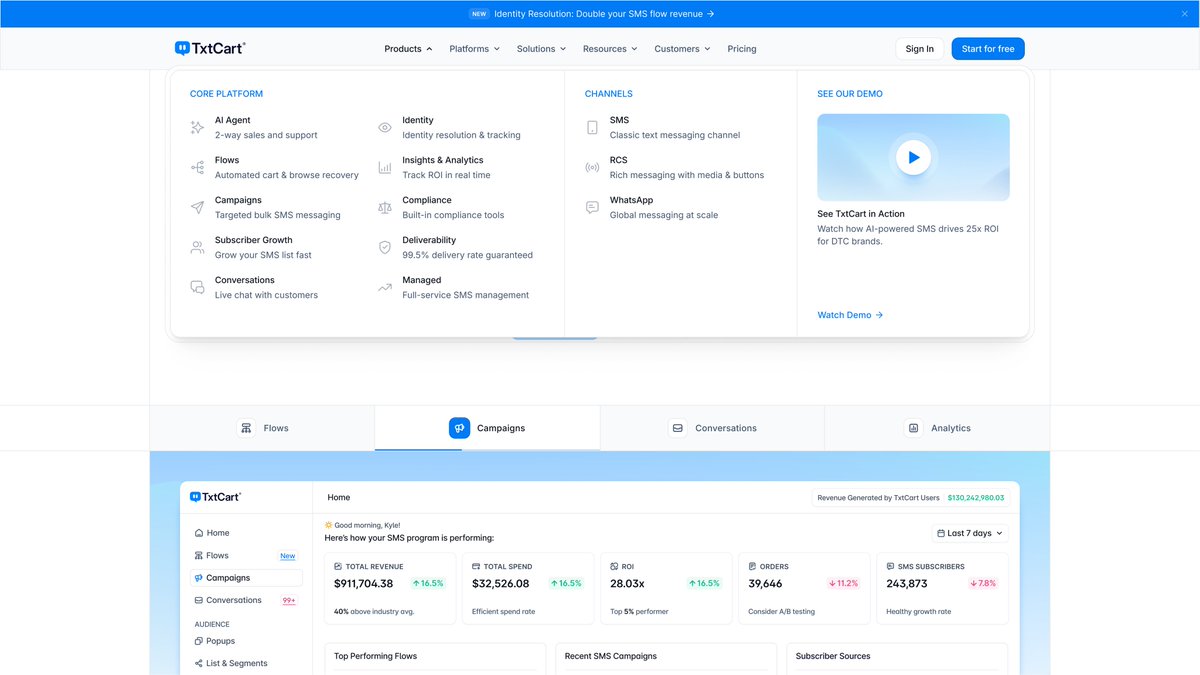Click the Insights & Analytics bar chart icon

[x=385, y=168]
